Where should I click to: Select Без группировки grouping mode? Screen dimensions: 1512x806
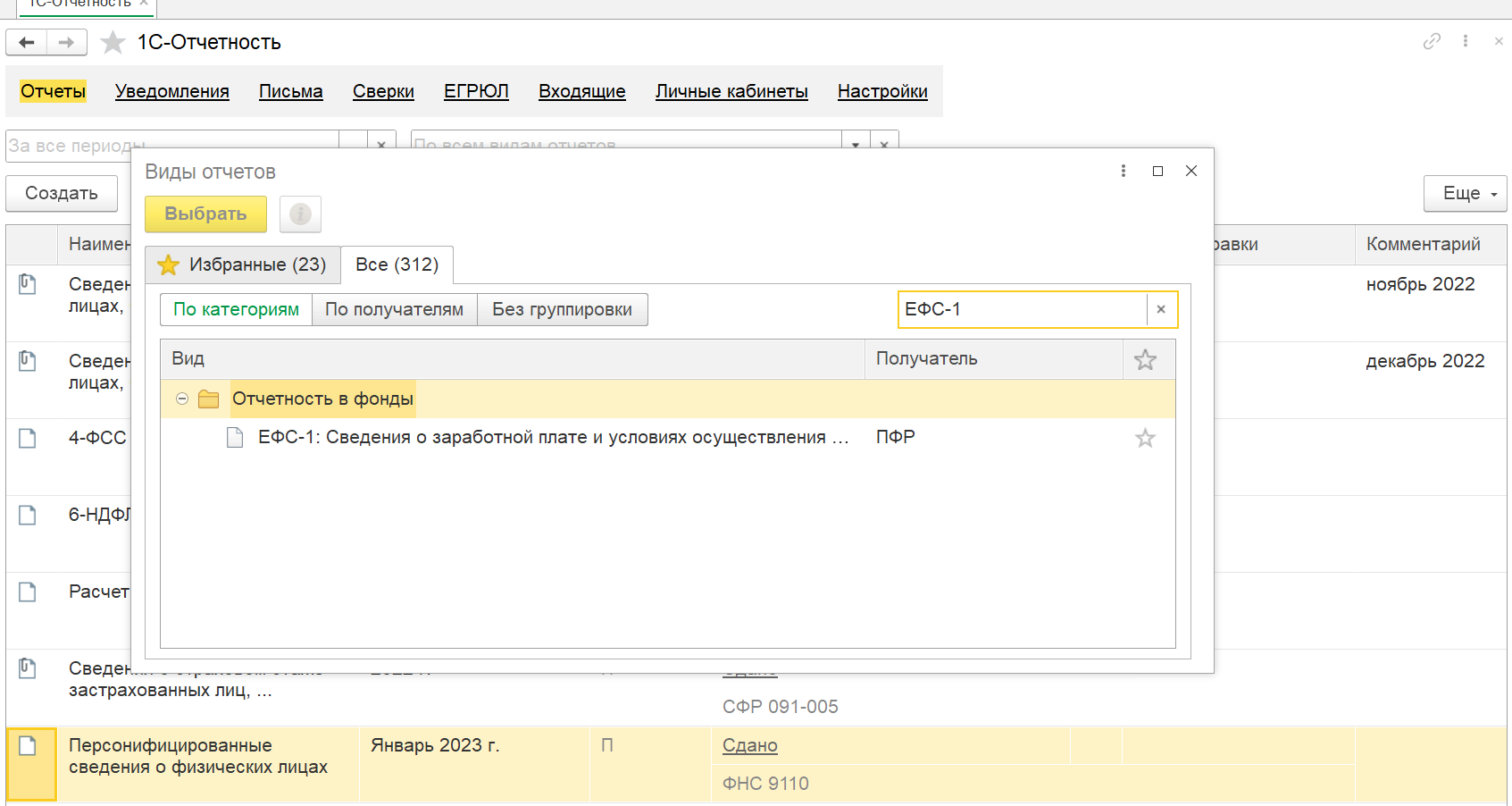[x=562, y=309]
